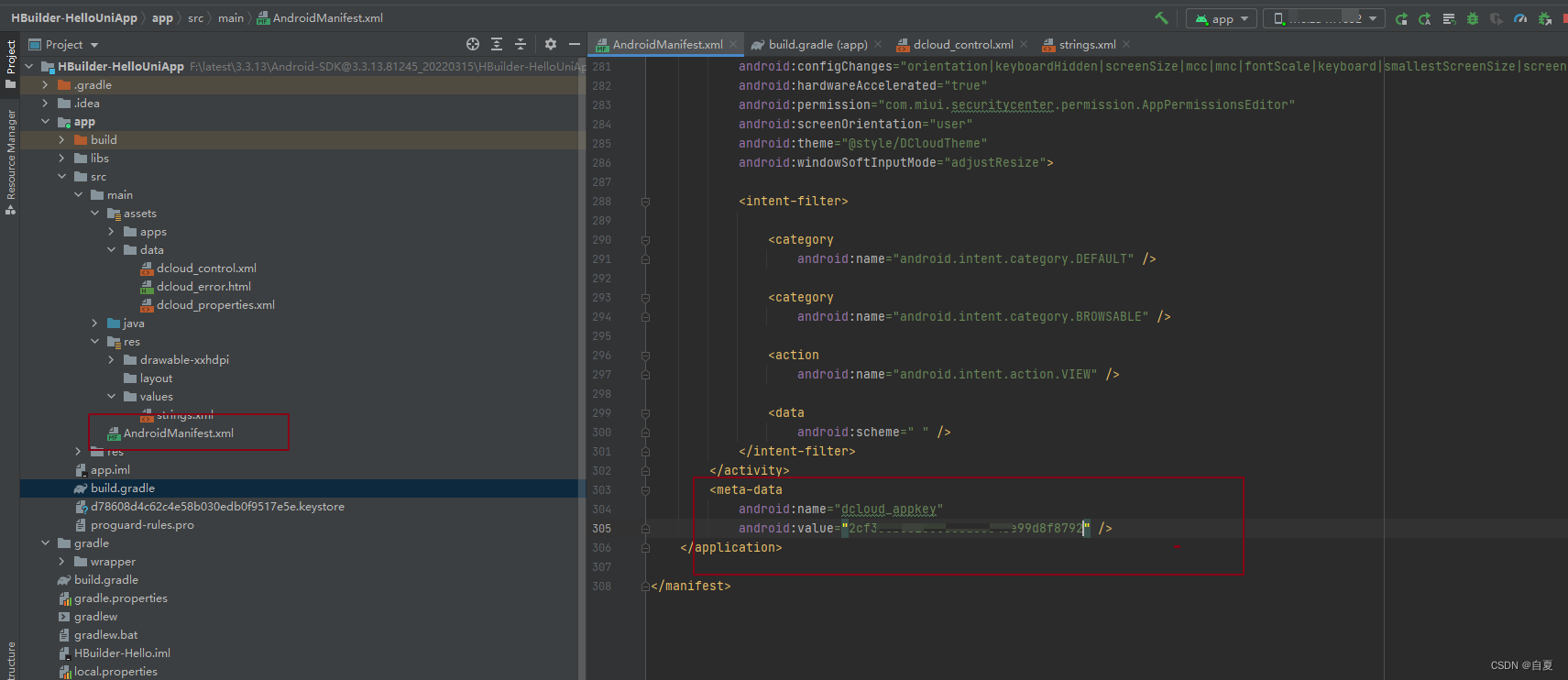This screenshot has width=1568, height=680.
Task: Expand the wrapper folder
Action: coord(61,561)
